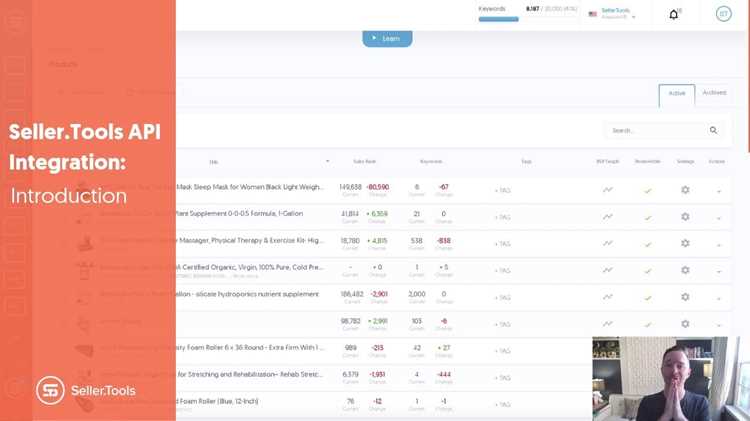Image resolution: width=750 pixels, height=421 pixels.
Task: Switch to the Active tab
Action: (676, 94)
